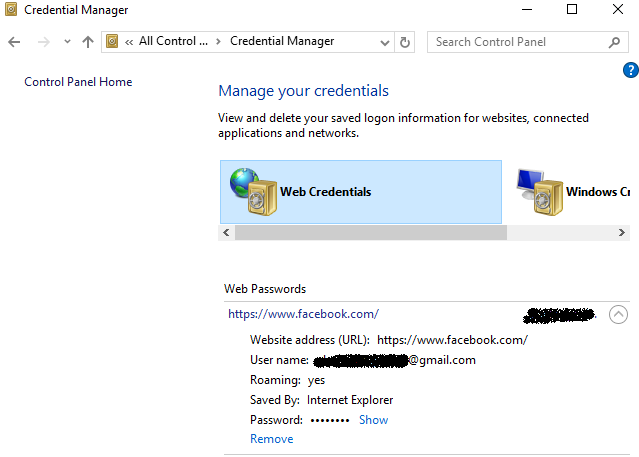Click the horizontal scrollbar right arrow
The image size is (639, 457).
coord(621,232)
